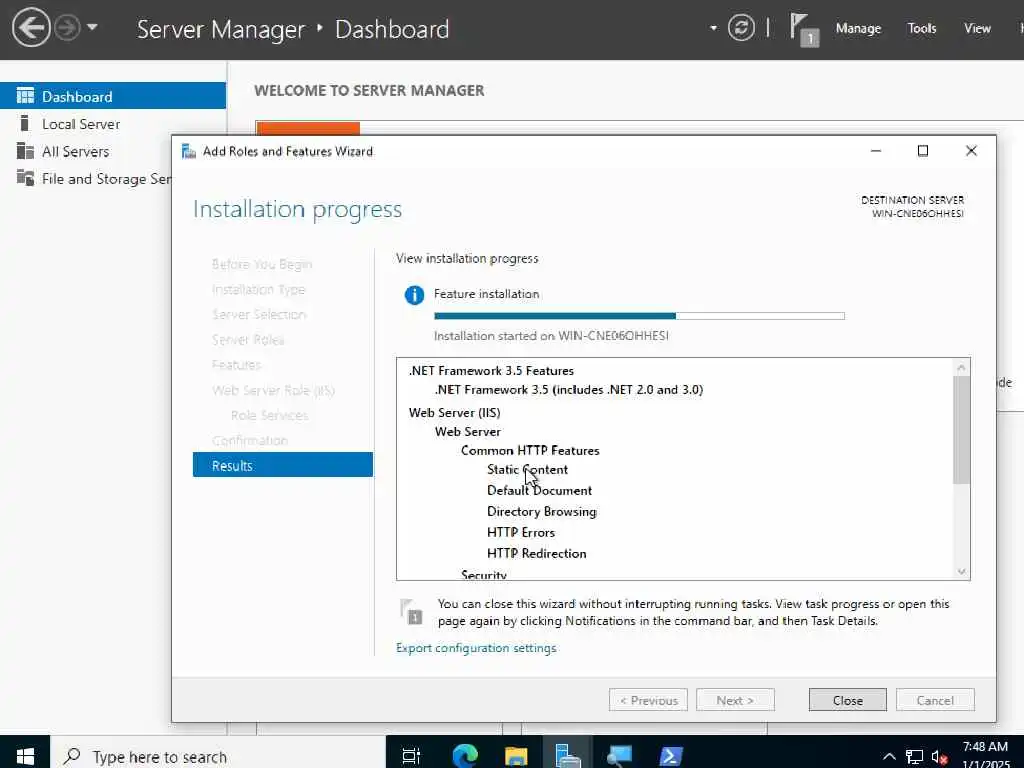Go back with the Server Manager back arrow

(31, 28)
